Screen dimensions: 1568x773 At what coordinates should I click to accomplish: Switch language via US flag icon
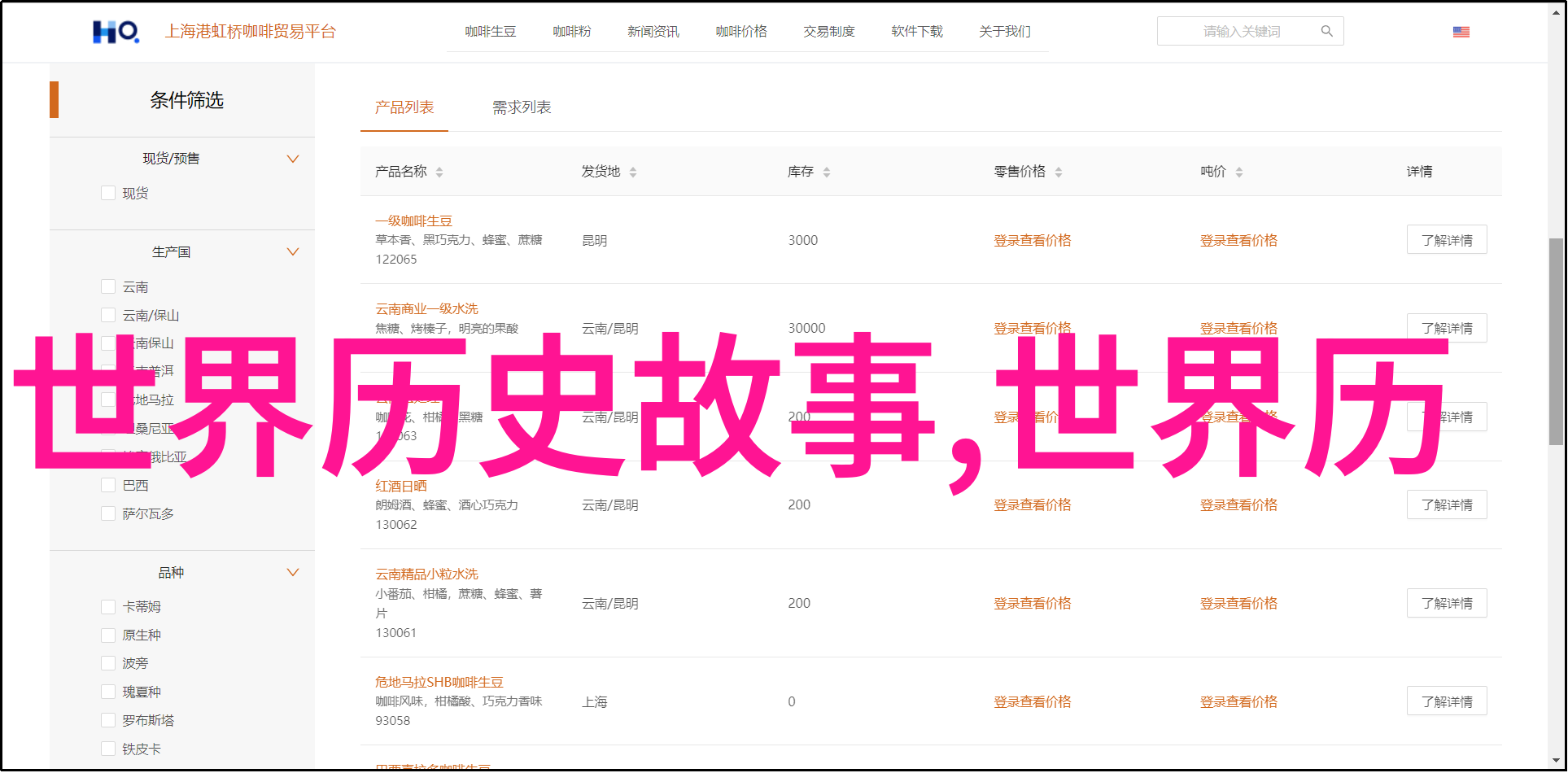(1461, 32)
